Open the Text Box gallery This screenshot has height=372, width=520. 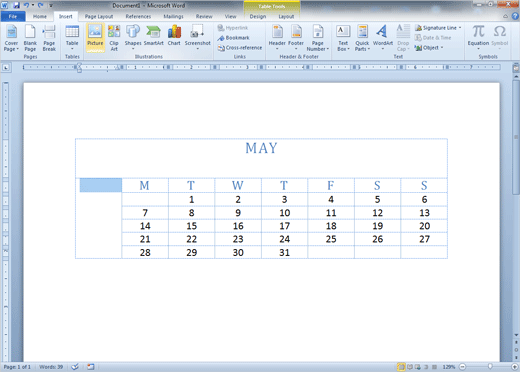pyautogui.click(x=343, y=38)
